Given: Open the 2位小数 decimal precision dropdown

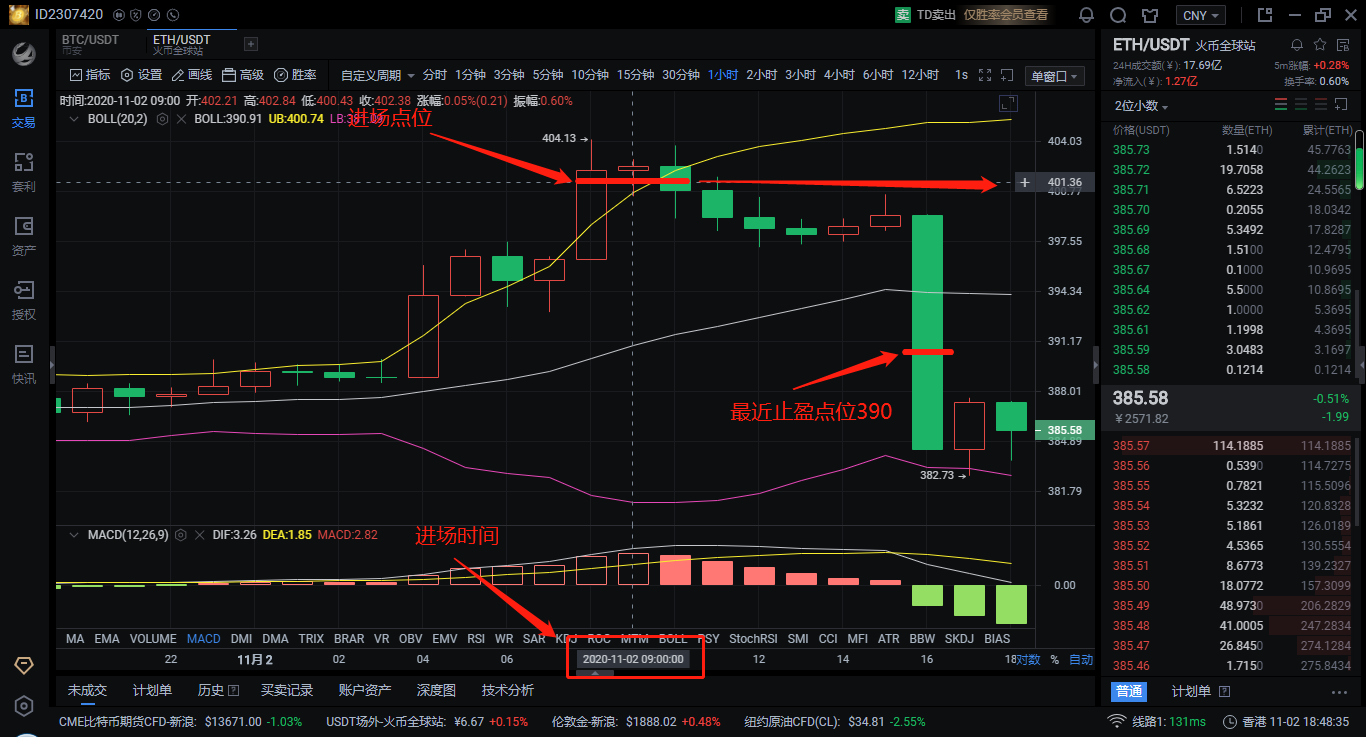Looking at the screenshot, I should click(1141, 105).
